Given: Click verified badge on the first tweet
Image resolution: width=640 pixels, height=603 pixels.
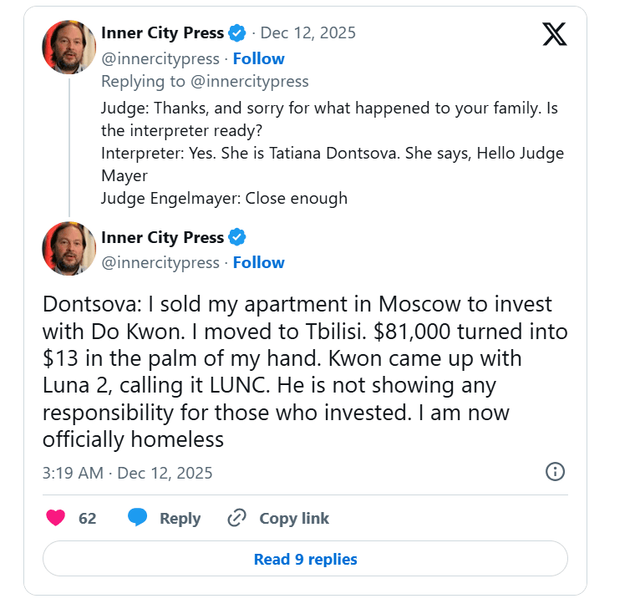Looking at the screenshot, I should [x=238, y=33].
